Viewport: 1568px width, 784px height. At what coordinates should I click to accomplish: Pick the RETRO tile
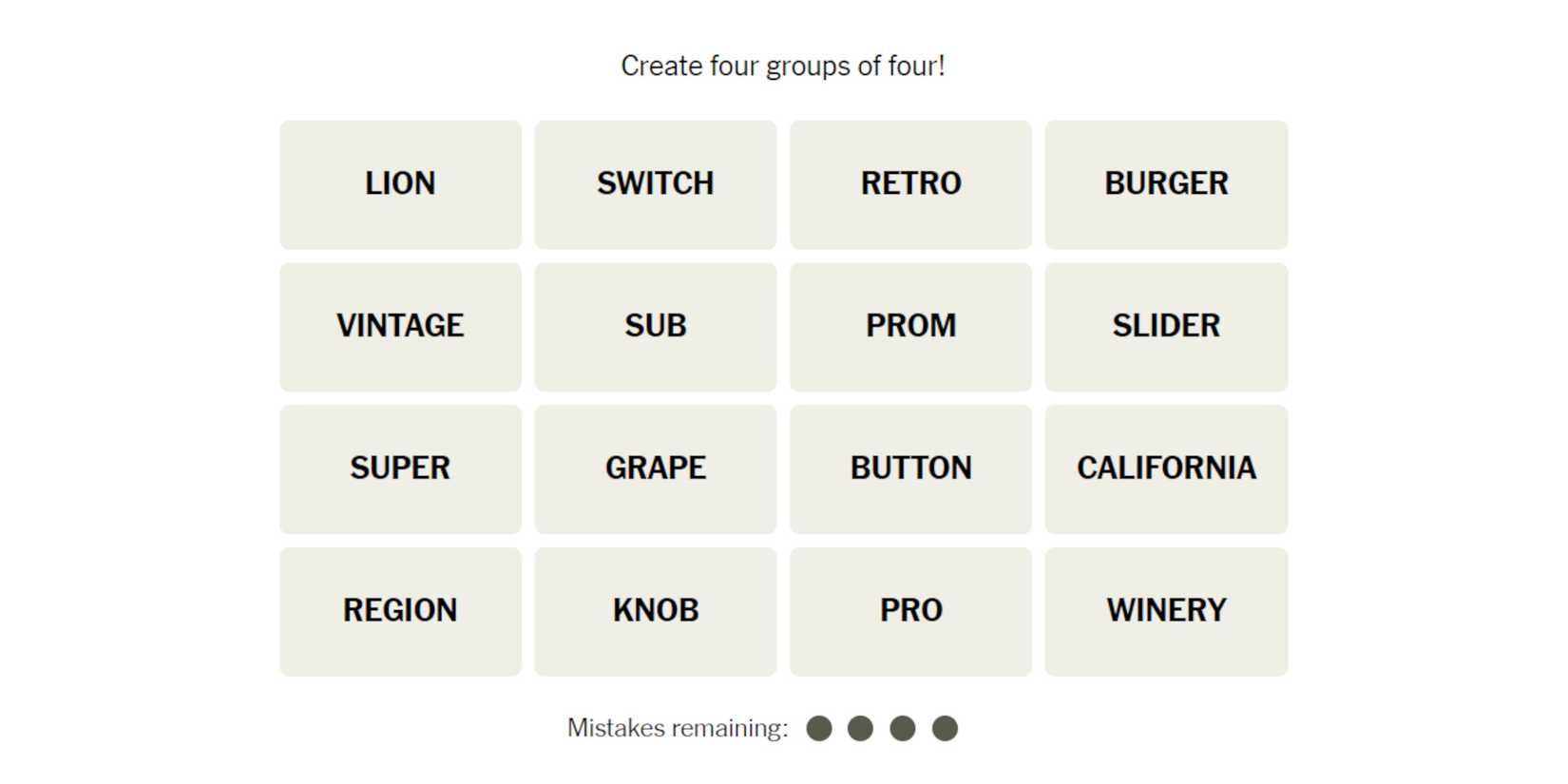tap(910, 184)
